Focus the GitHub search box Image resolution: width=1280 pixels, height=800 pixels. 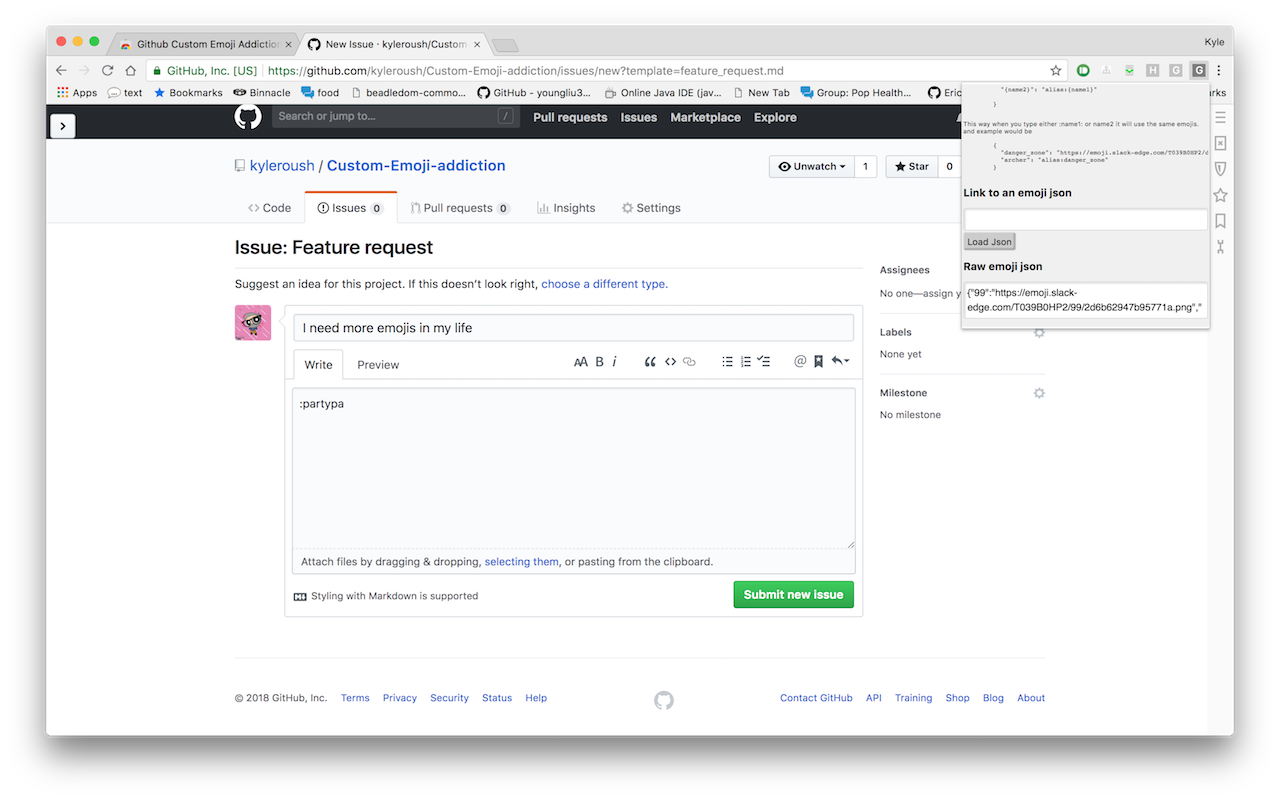(x=396, y=117)
